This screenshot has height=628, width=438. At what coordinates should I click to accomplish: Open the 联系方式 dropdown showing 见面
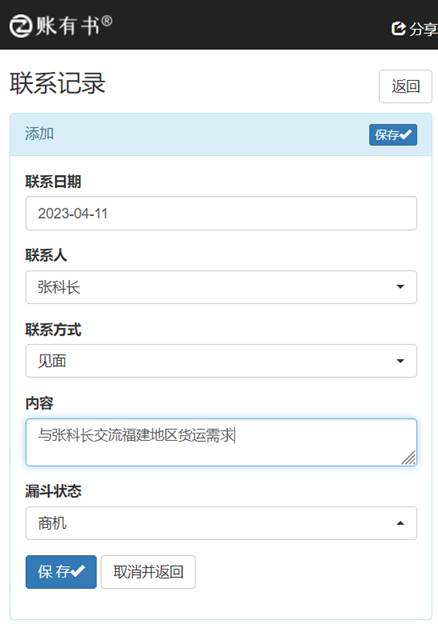[x=221, y=361]
